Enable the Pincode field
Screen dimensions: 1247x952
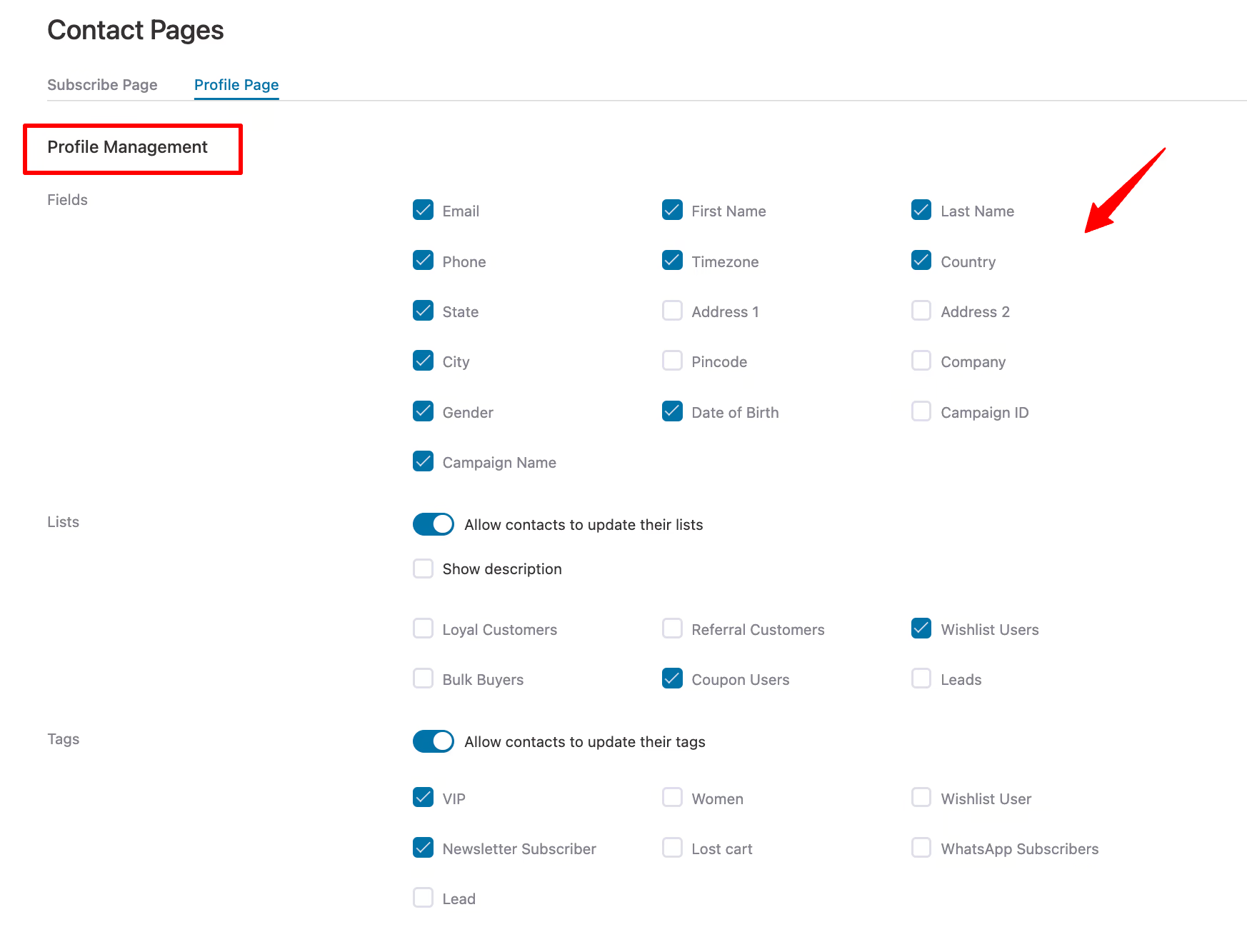tap(672, 361)
